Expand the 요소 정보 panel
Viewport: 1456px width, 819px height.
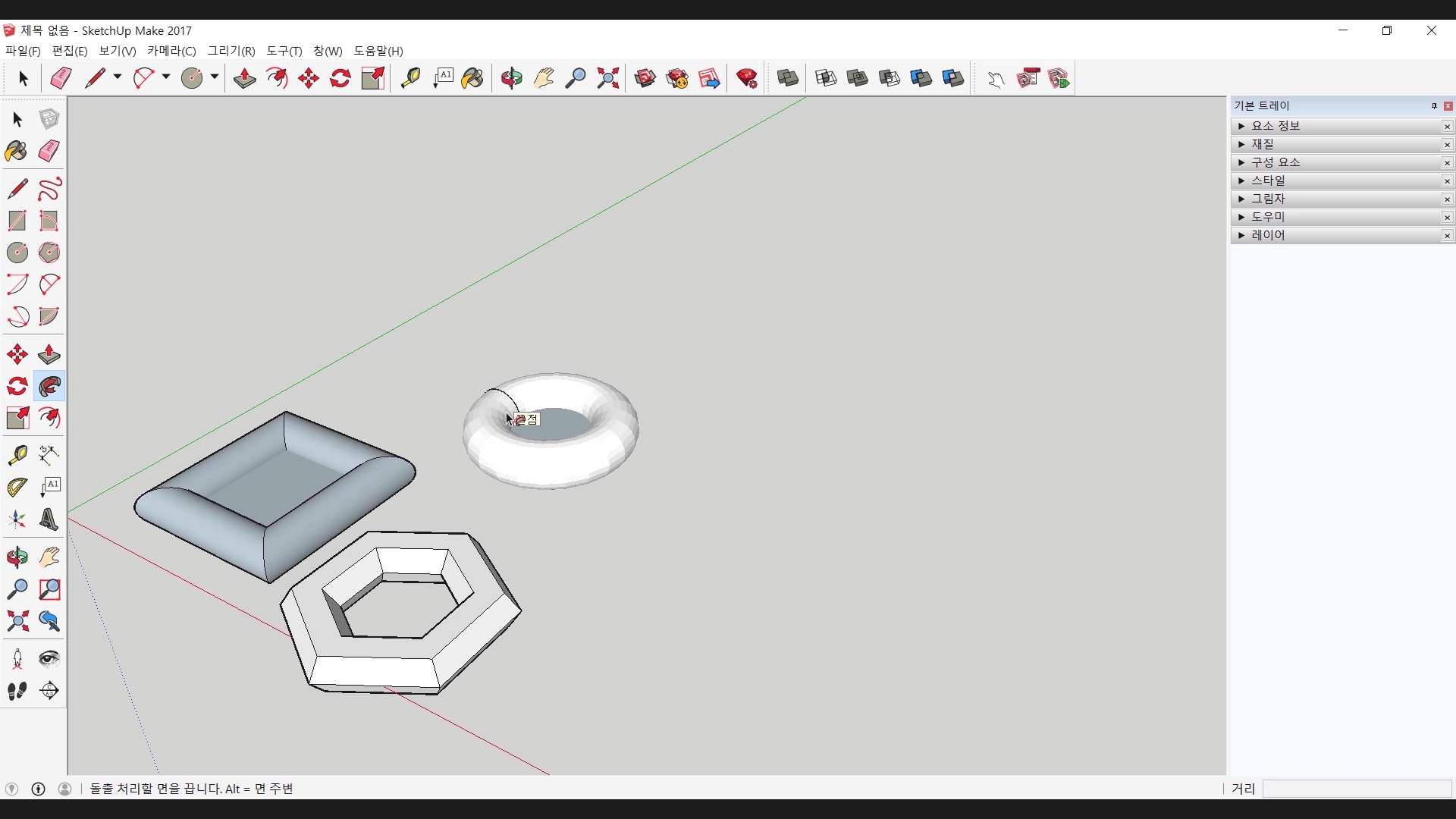(1241, 126)
